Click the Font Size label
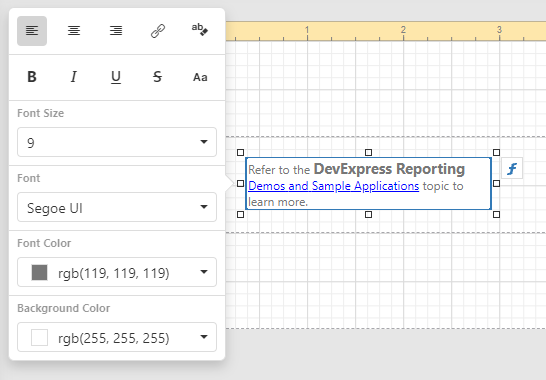 pos(40,113)
